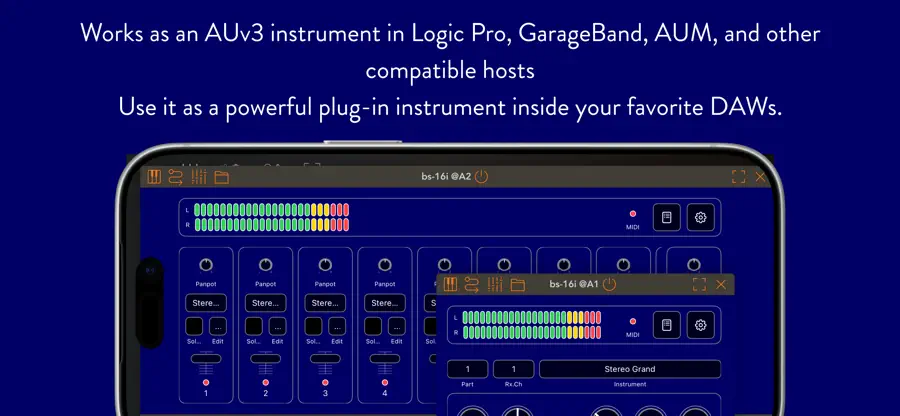This screenshot has width=900, height=416.
Task: Open the manual book icon in @A2 panel
Action: click(667, 217)
